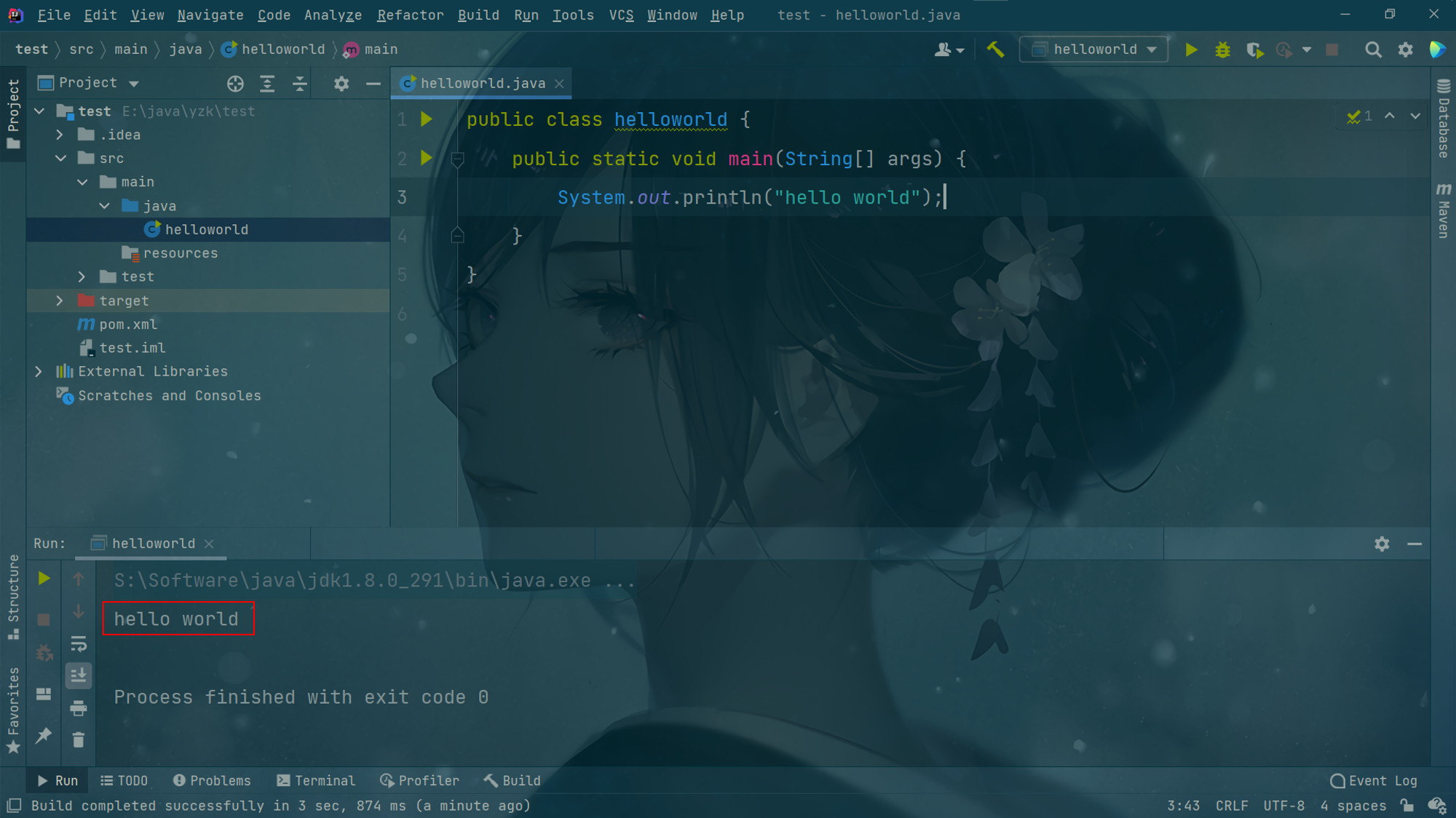Select opened file locator in Project panel

tap(235, 84)
